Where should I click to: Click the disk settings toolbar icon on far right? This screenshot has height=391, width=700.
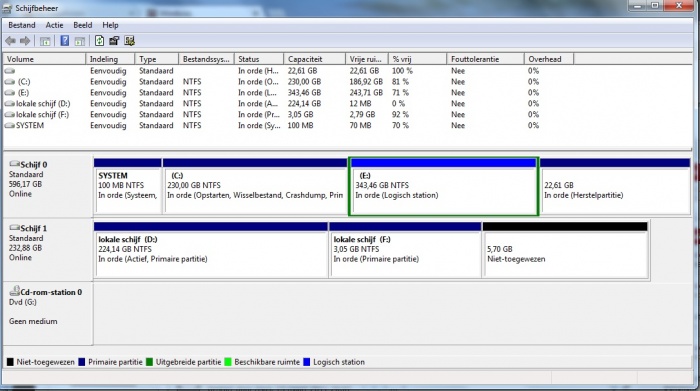(x=129, y=41)
